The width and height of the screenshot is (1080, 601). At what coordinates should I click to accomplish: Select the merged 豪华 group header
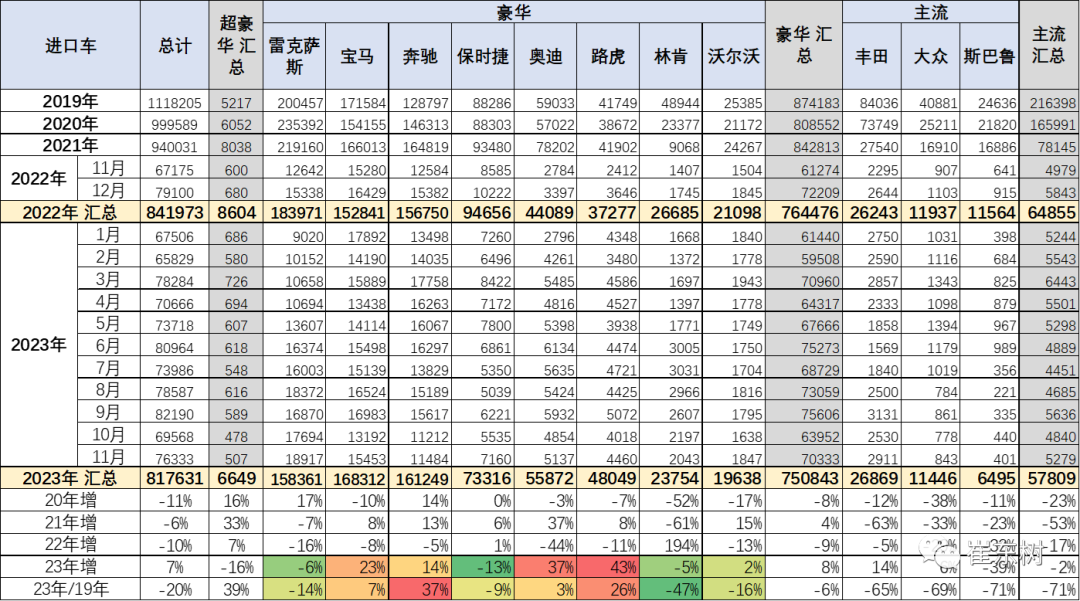point(514,12)
